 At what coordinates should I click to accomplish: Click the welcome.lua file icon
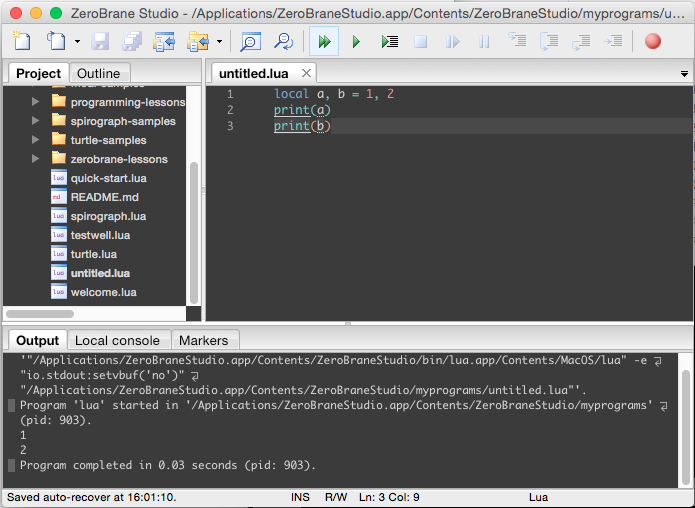tap(59, 293)
